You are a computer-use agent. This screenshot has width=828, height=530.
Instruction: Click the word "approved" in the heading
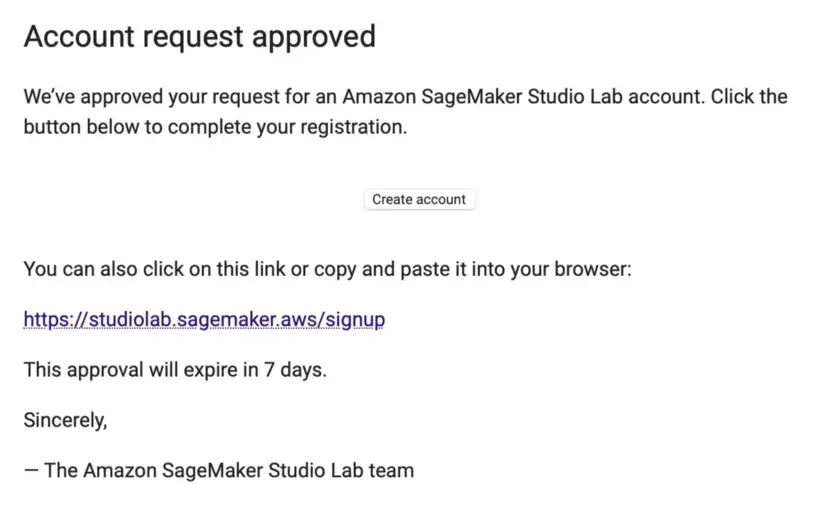click(314, 38)
